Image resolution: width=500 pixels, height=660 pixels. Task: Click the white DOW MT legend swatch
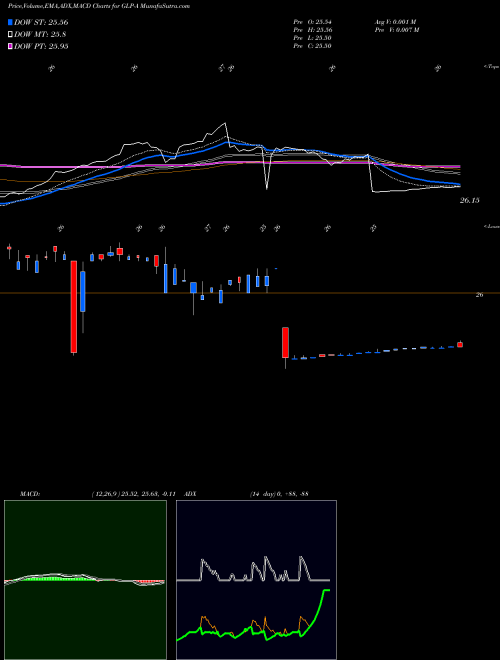click(x=10, y=34)
